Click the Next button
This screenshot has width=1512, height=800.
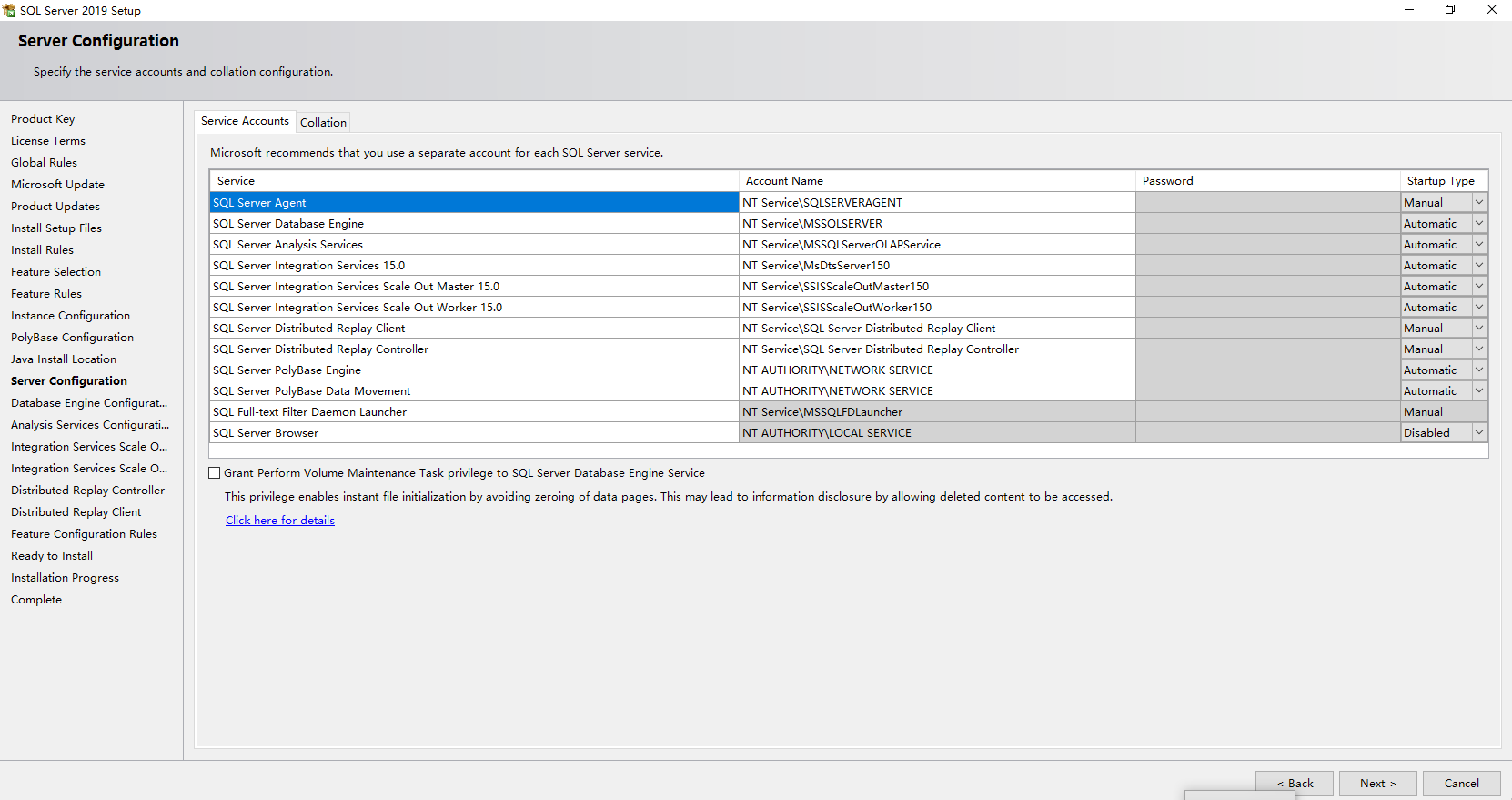click(x=1378, y=784)
